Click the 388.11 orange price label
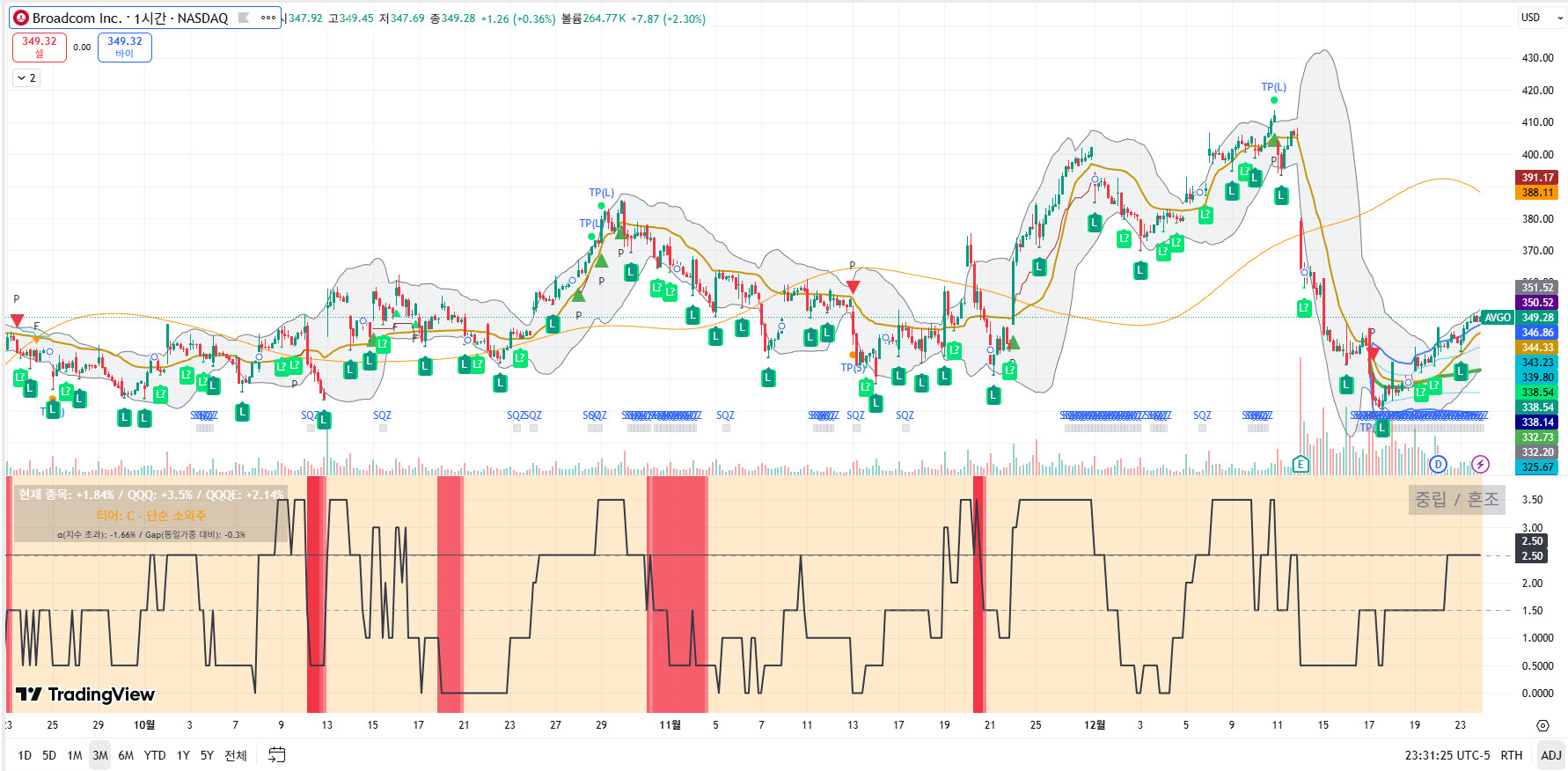This screenshot has width=1568, height=771. [x=1537, y=193]
